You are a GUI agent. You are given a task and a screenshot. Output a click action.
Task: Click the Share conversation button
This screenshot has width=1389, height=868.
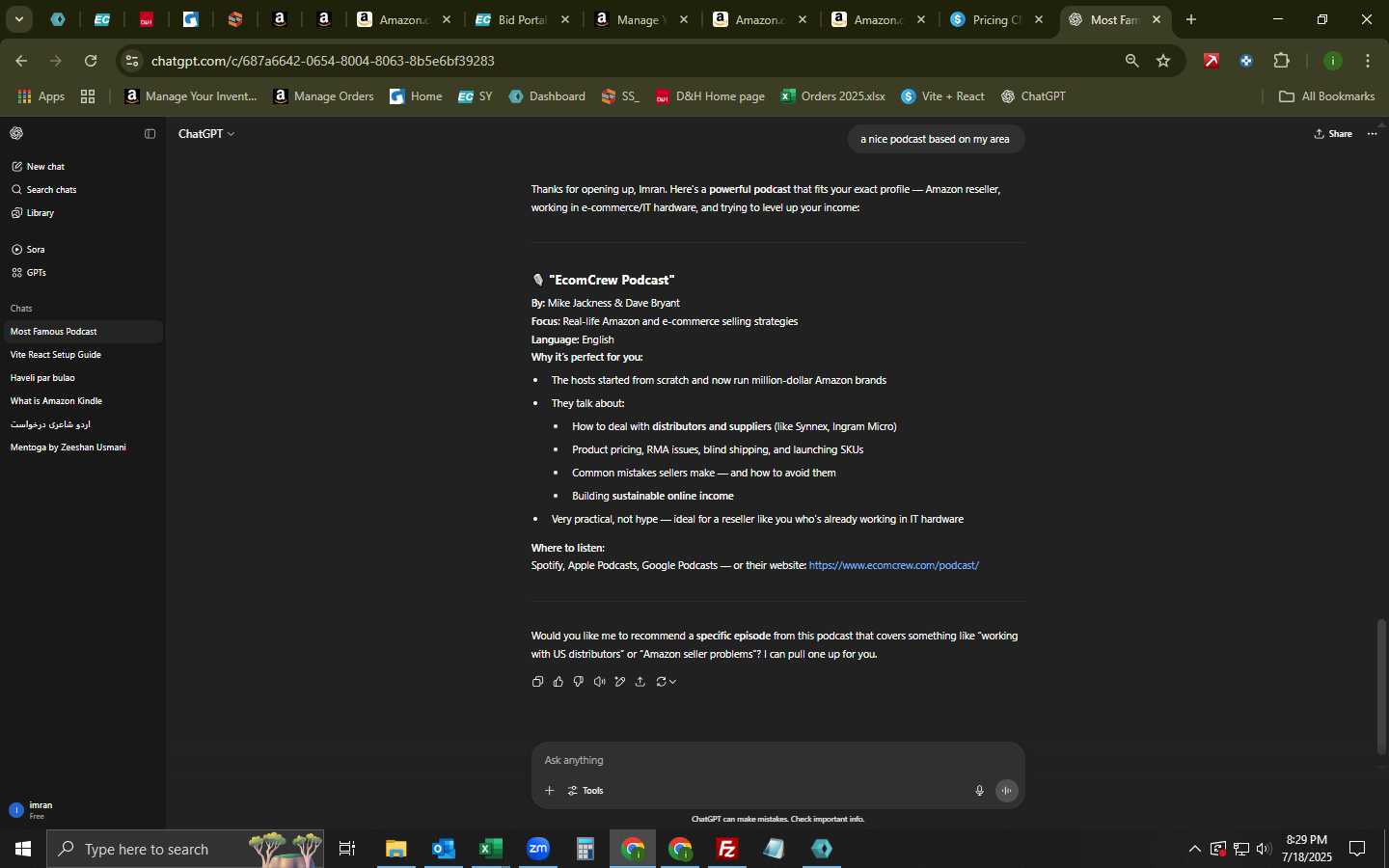coord(1333,134)
